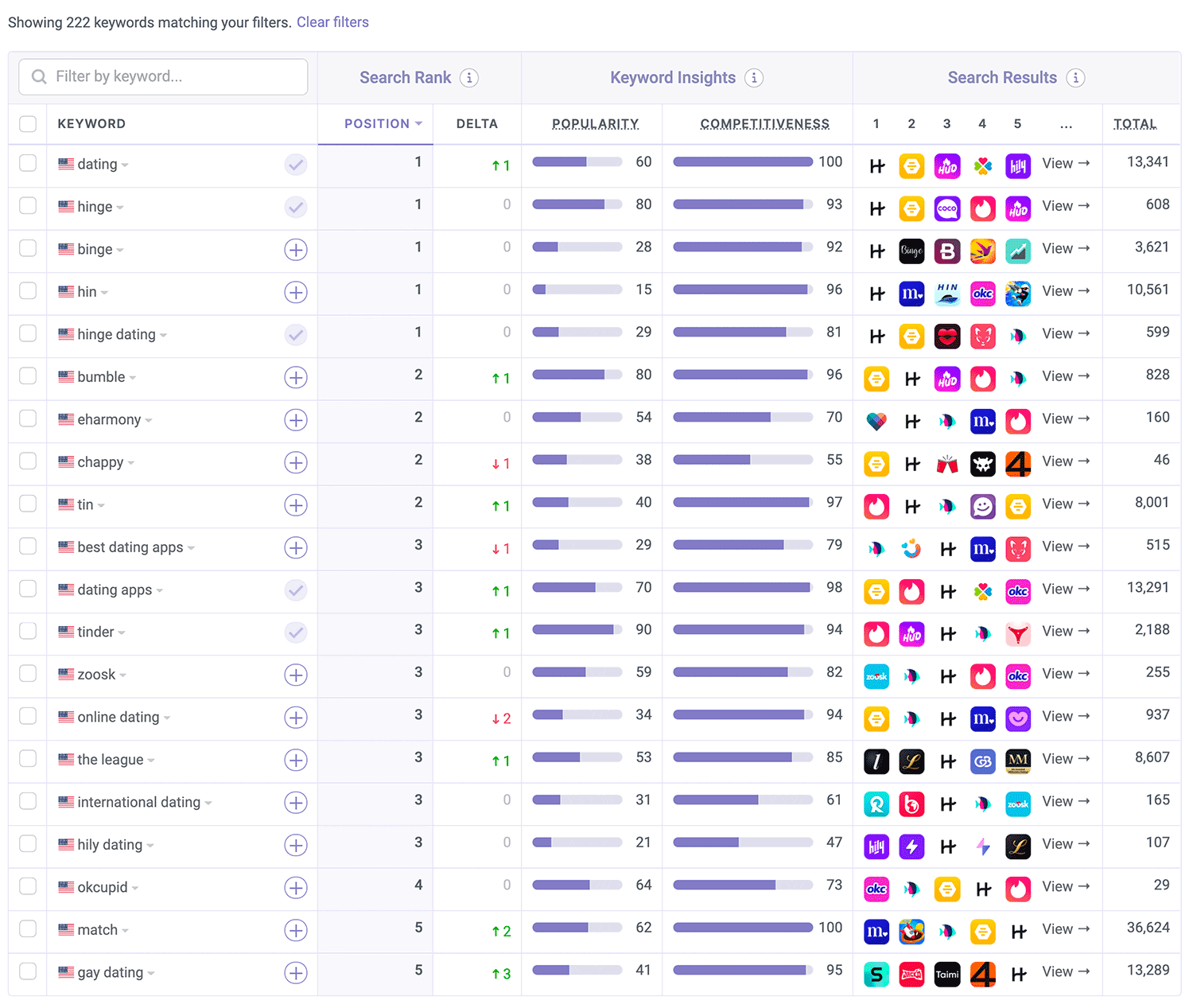Click the tracked checkmark icon for dating
The image size is (1193, 1008).
296,165
